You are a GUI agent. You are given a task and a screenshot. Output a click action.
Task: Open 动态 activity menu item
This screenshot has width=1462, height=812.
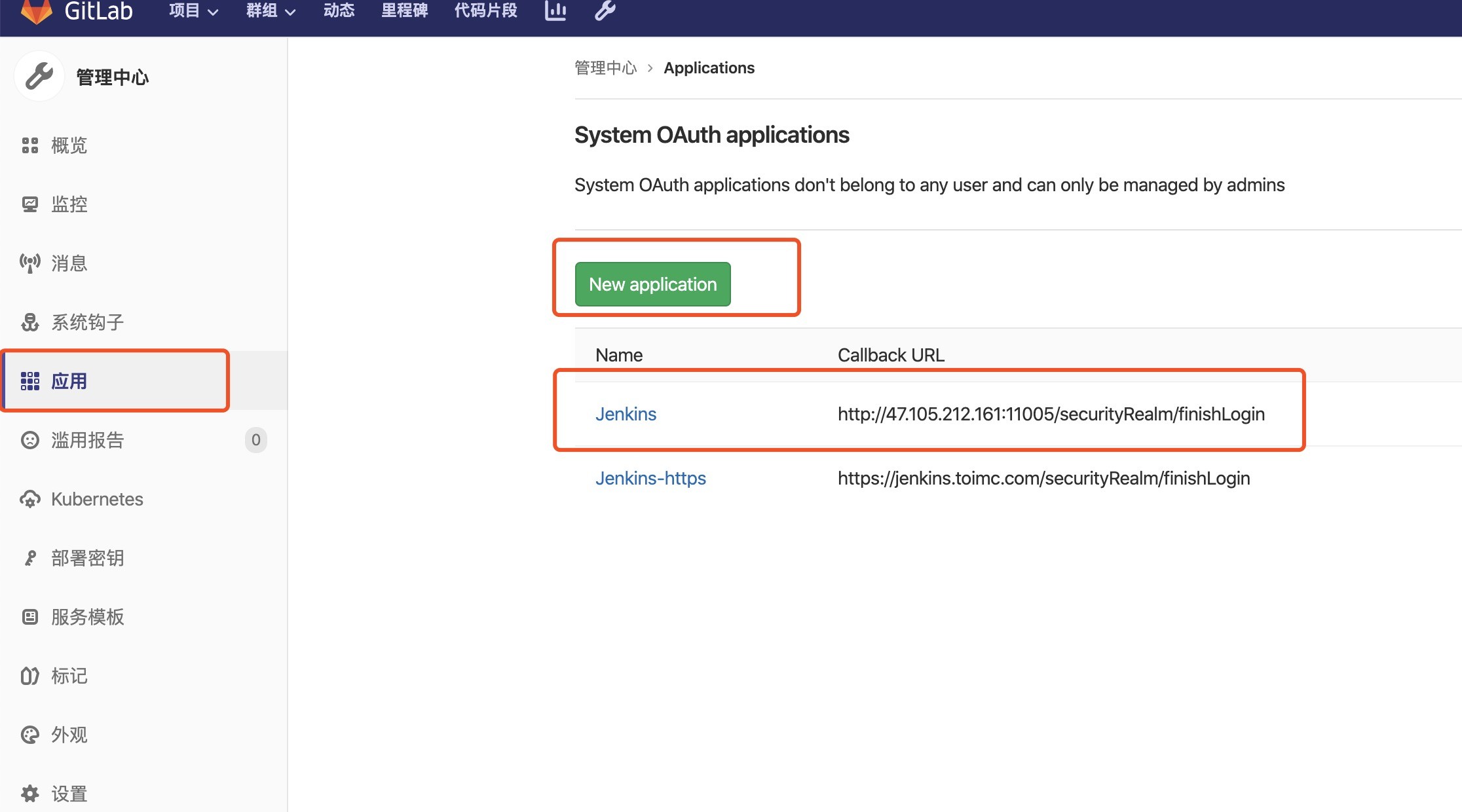[x=339, y=10]
